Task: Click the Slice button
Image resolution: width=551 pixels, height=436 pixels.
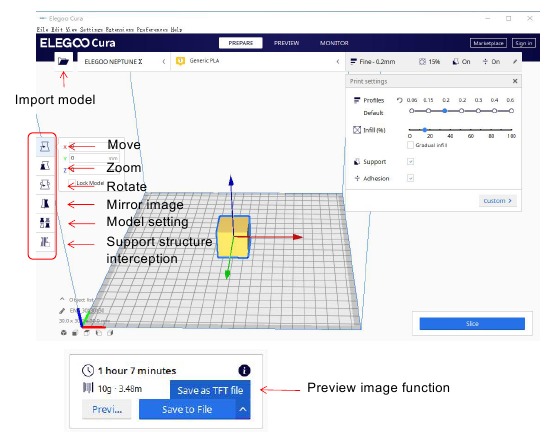Action: tap(472, 324)
